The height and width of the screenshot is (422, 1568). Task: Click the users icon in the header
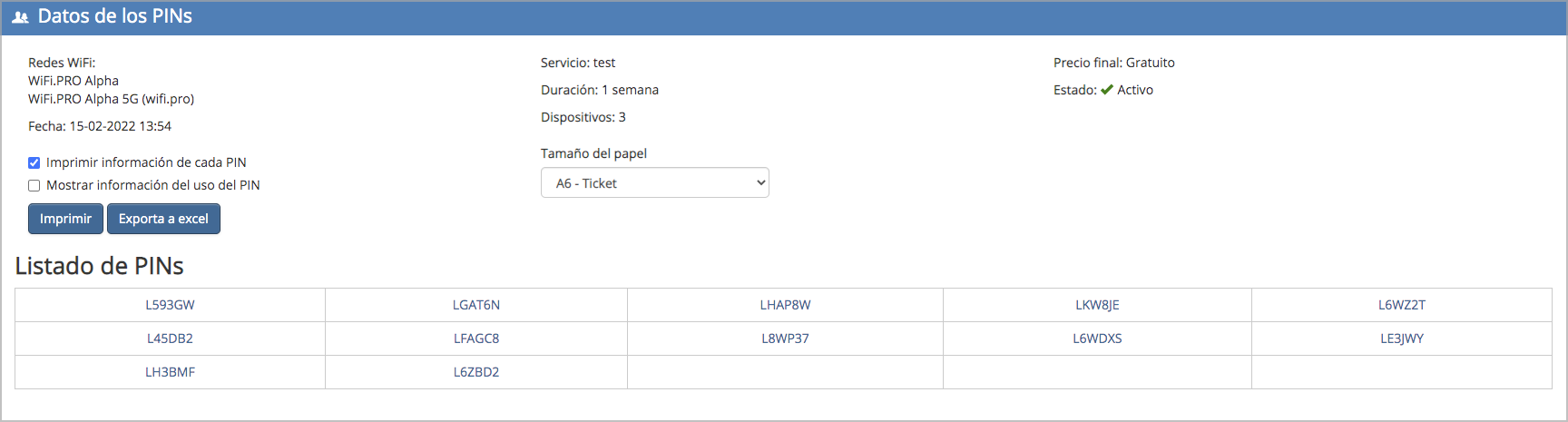coord(21,17)
